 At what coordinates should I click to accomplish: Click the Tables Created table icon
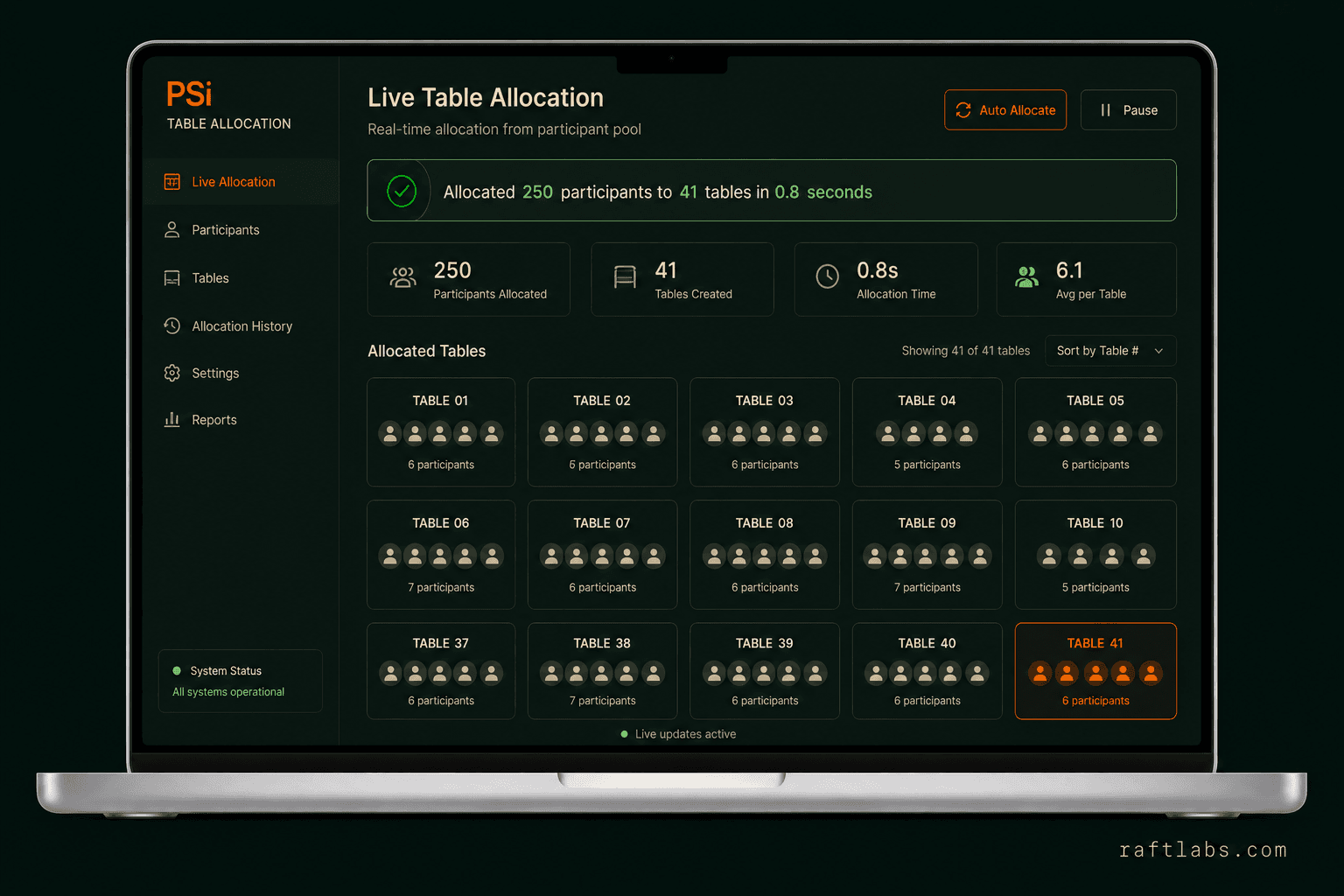pyautogui.click(x=625, y=277)
